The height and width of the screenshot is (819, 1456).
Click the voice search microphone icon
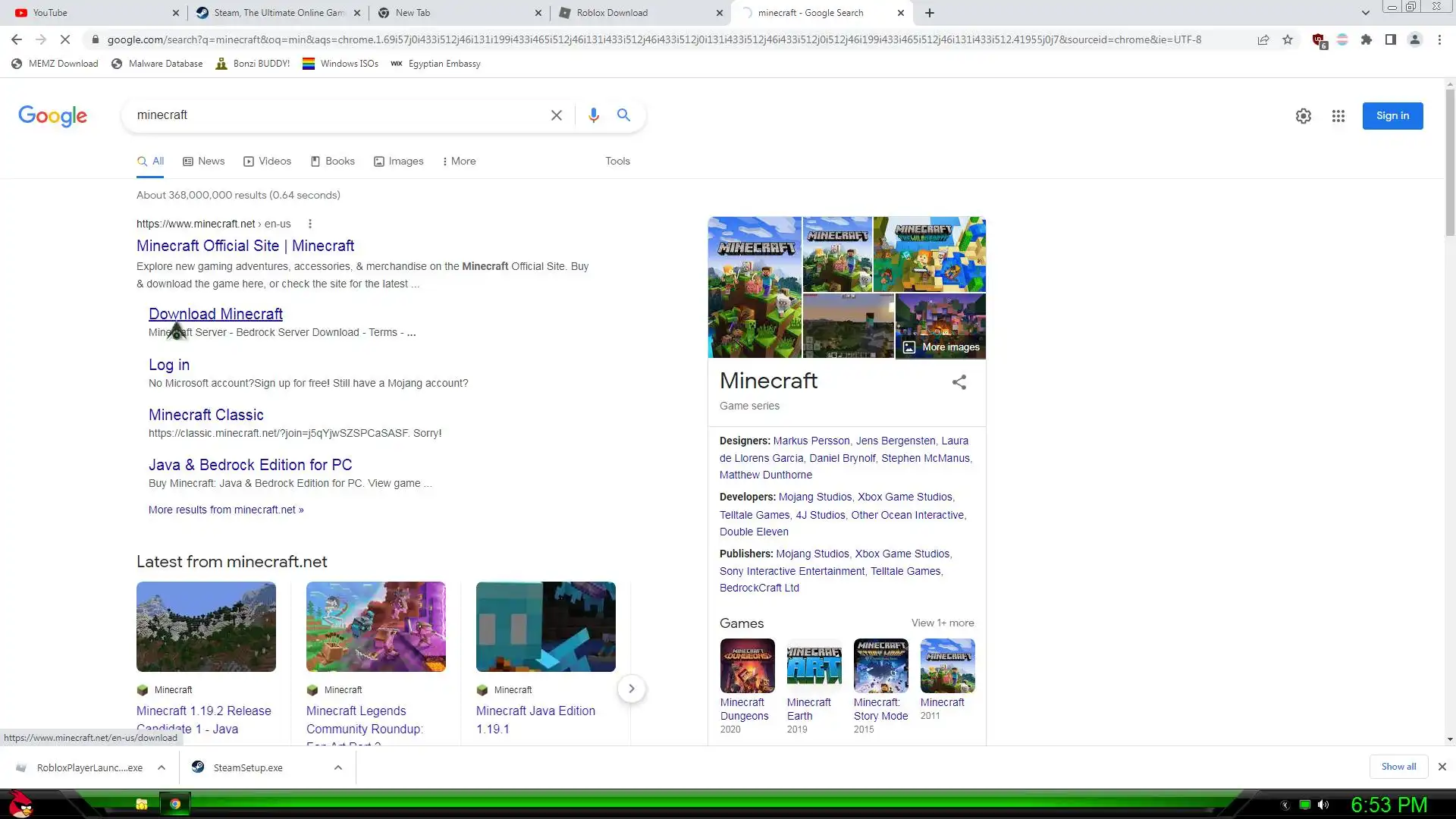[x=593, y=115]
